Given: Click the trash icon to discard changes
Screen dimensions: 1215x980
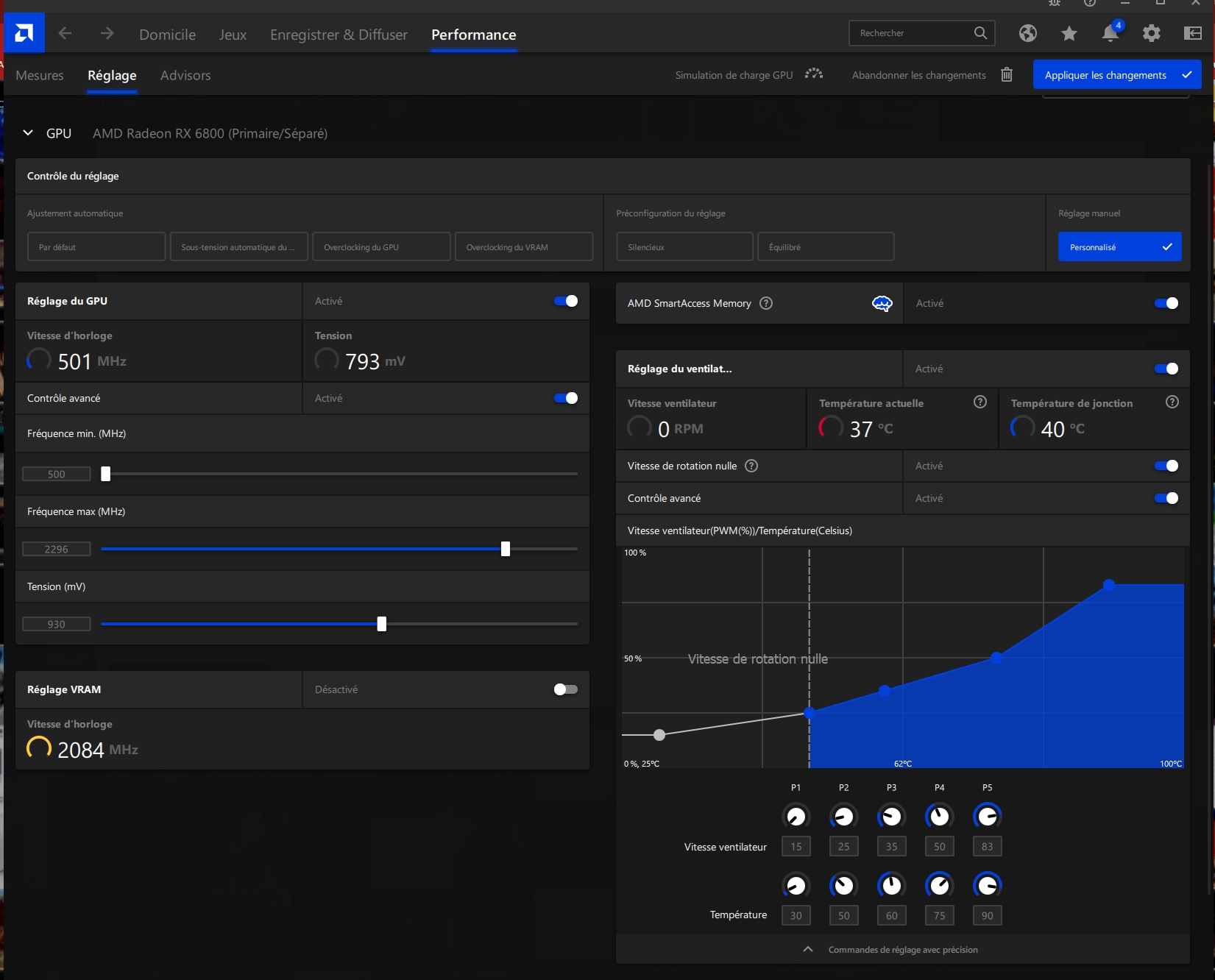Looking at the screenshot, I should 1007,75.
